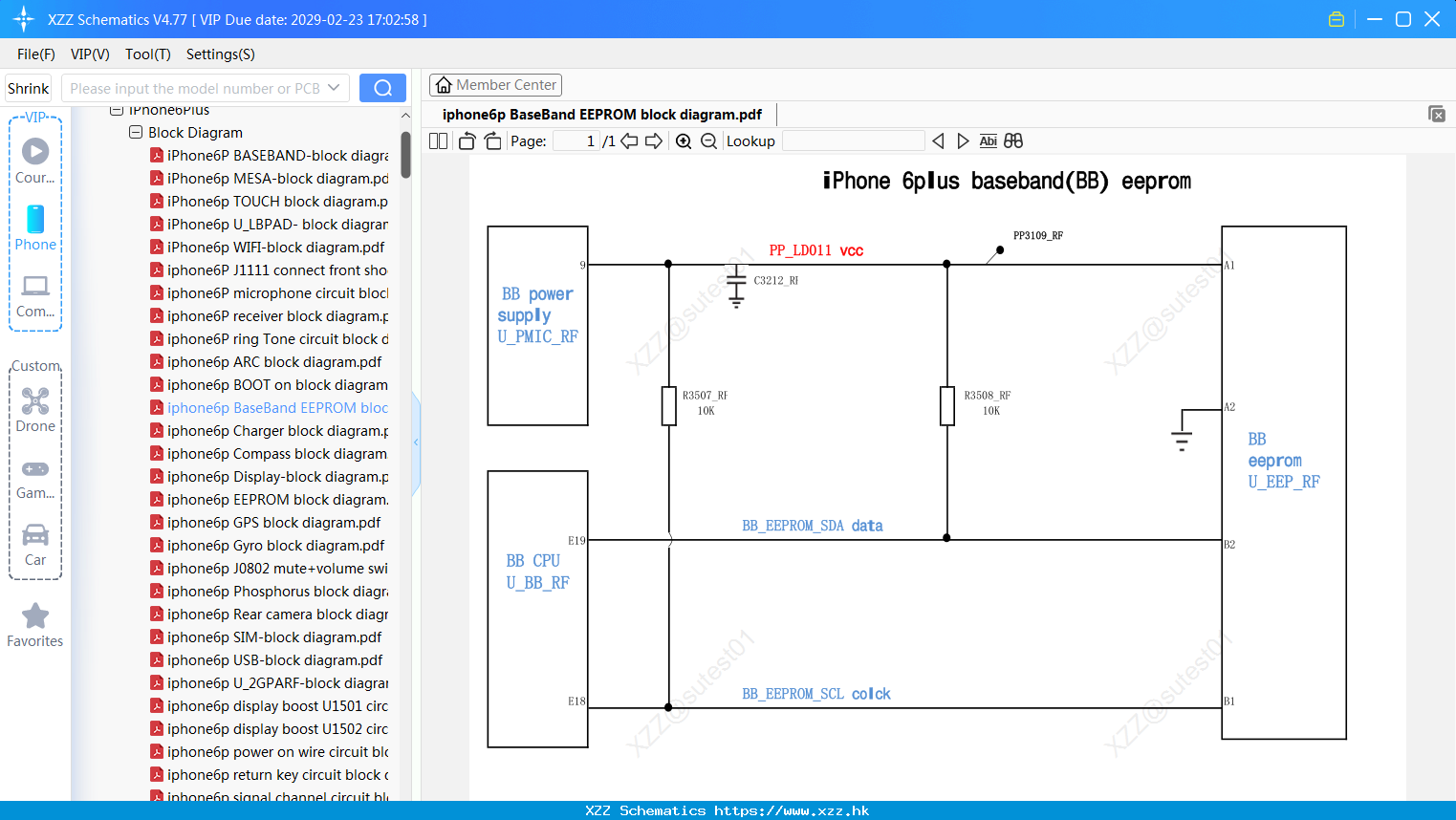Open iPhone6p TOUCH block diagram file
This screenshot has width=1456, height=820.
pos(270,201)
